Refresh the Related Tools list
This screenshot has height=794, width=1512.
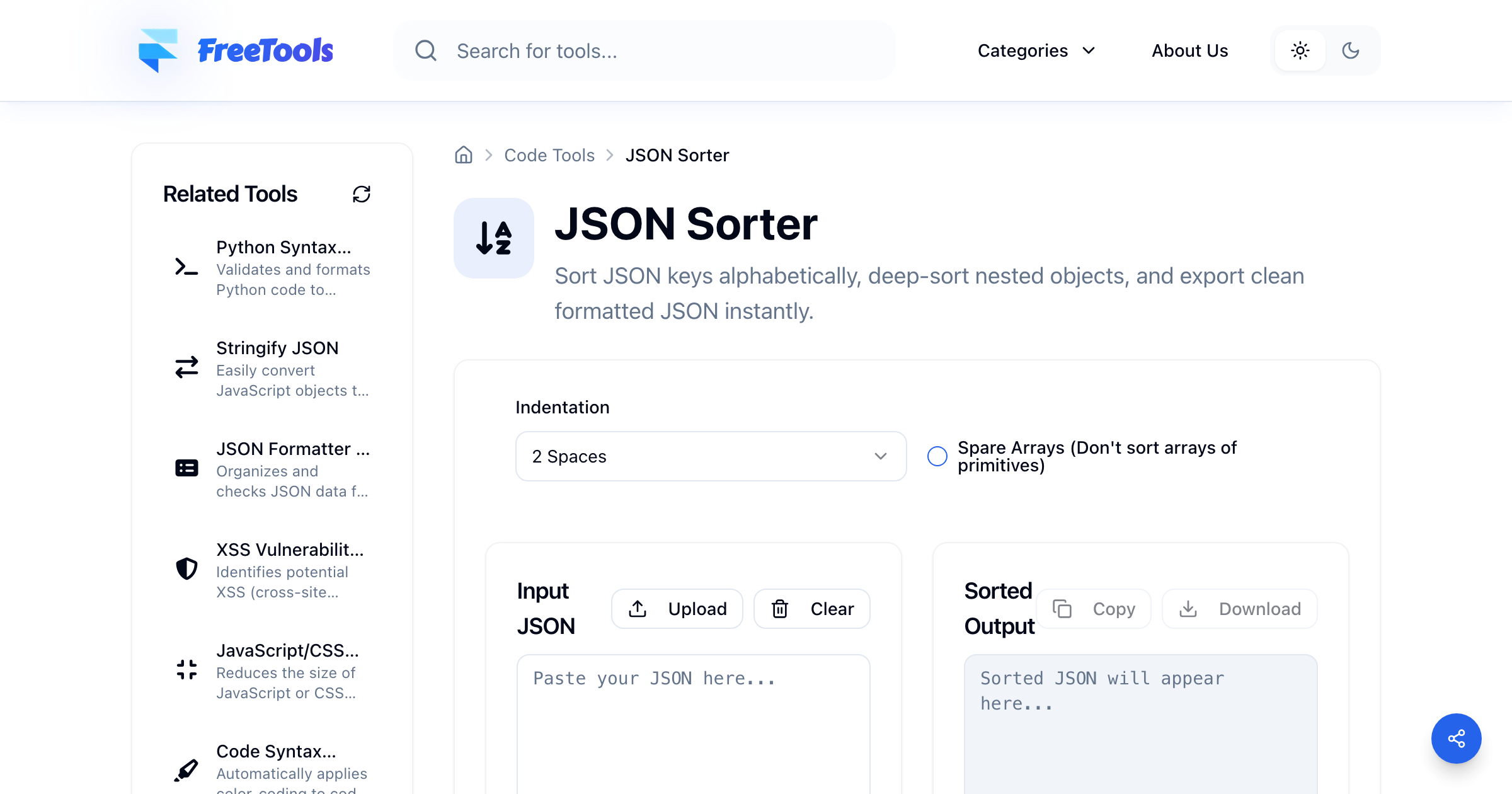362,194
